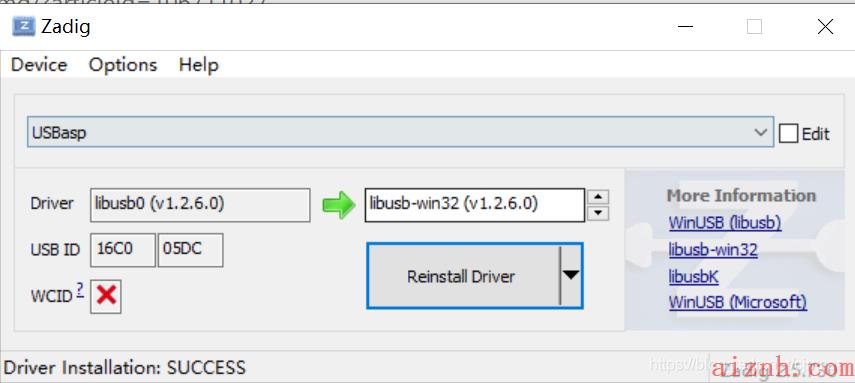855x383 pixels.
Task: Open the libusb-win32 information link
Action: coord(713,249)
